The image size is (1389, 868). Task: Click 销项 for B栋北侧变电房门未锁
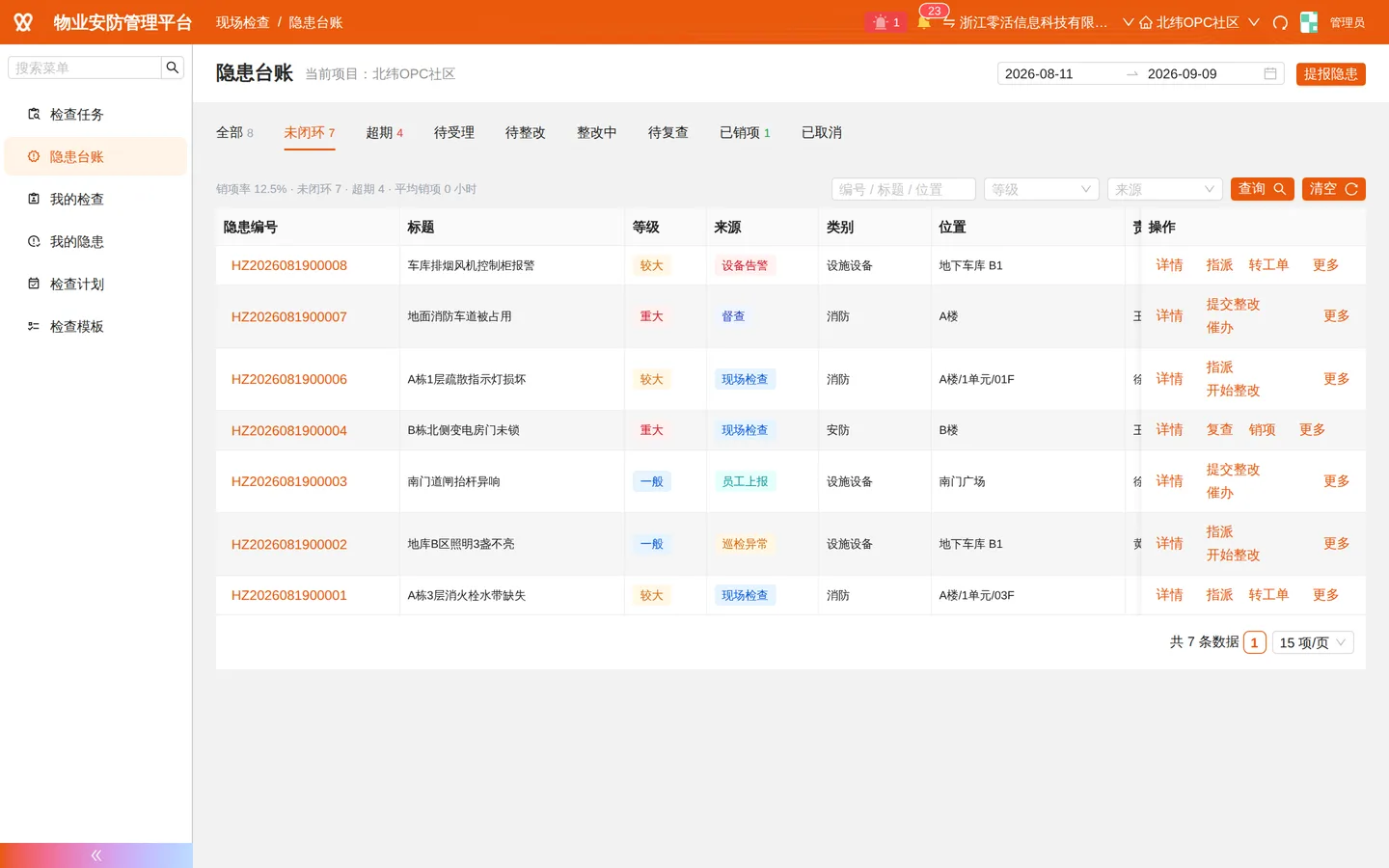tap(1262, 430)
